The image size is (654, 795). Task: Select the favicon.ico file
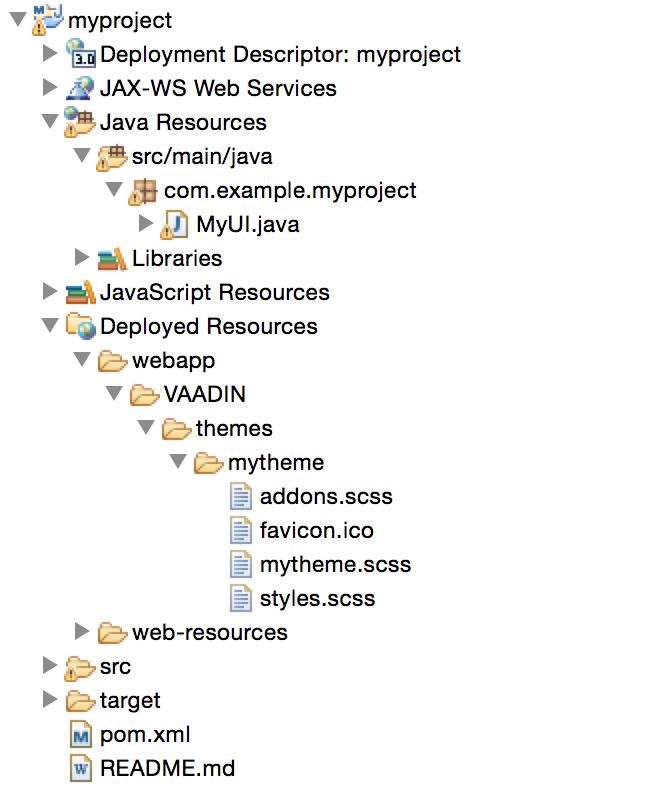(317, 530)
